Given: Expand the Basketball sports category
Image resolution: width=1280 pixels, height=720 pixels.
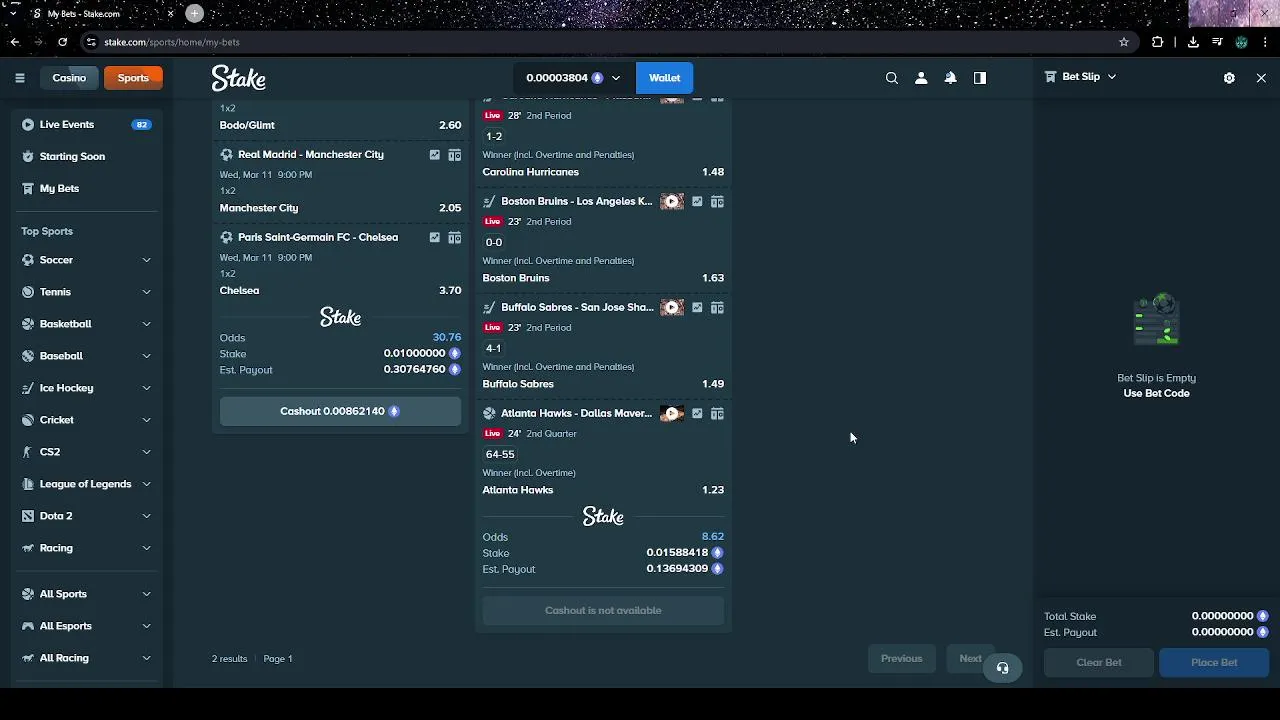Looking at the screenshot, I should tap(146, 324).
